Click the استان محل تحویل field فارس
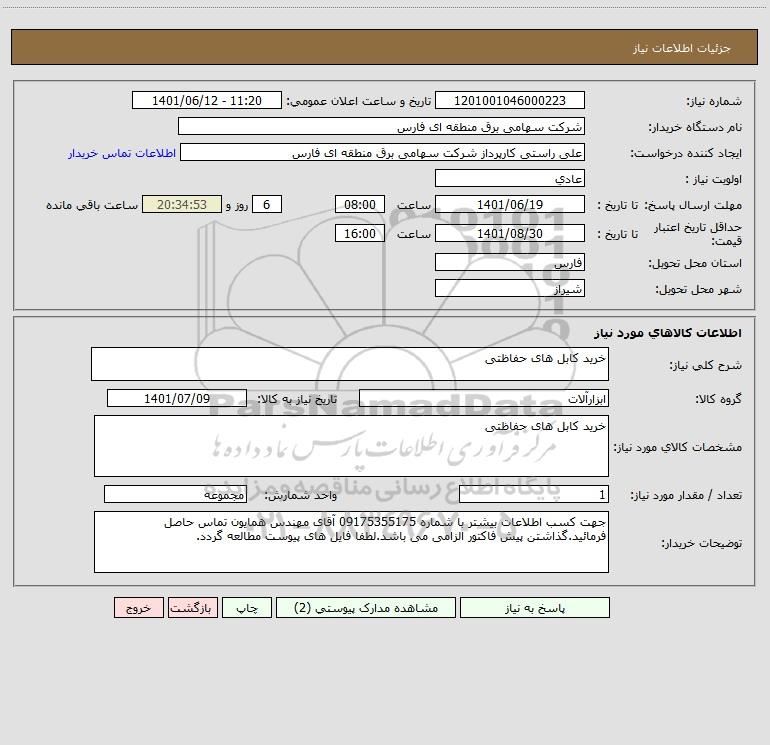770x745 pixels. (510, 262)
